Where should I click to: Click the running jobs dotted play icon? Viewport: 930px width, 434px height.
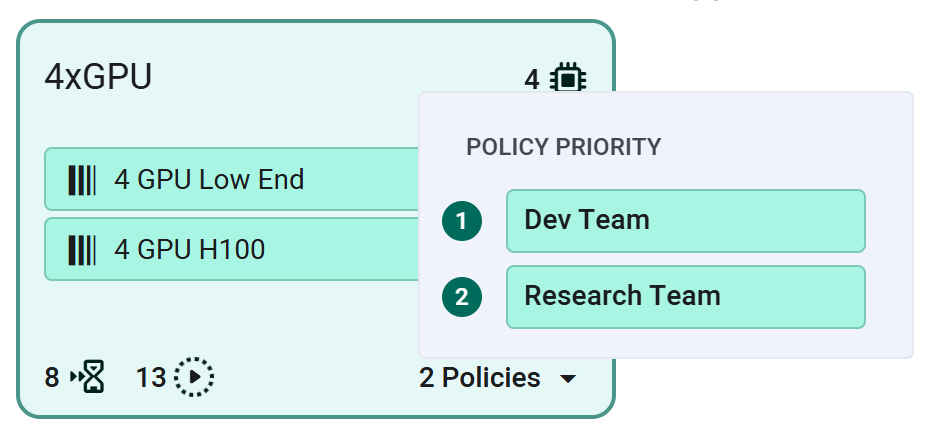coord(194,378)
